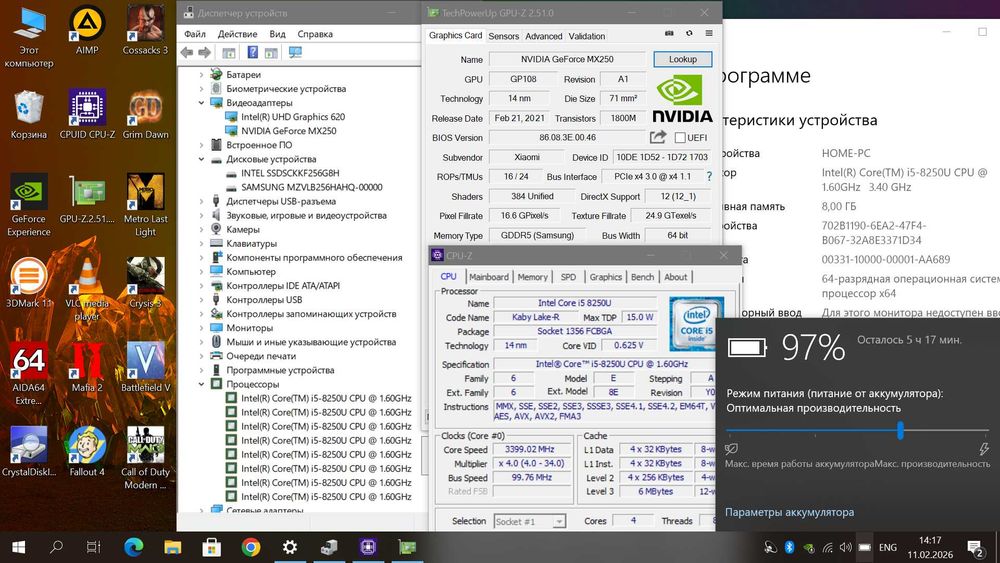Toggle the UEFI checkbox in GPU-Z
The width and height of the screenshot is (1000, 563).
pyautogui.click(x=680, y=138)
